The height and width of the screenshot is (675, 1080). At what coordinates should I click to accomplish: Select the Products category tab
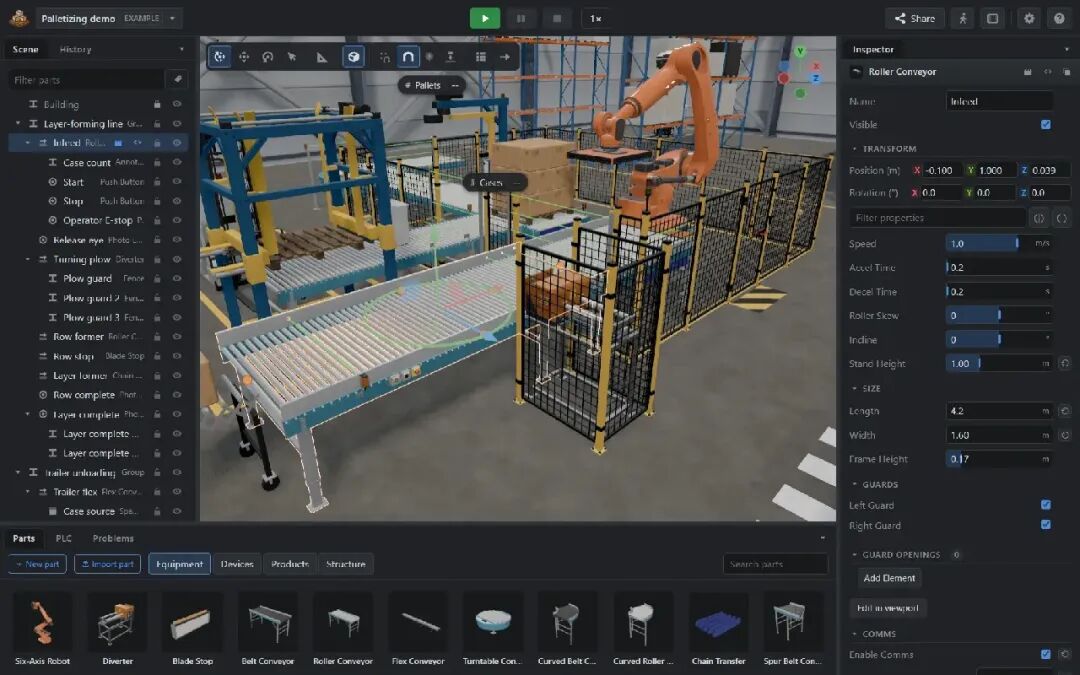[290, 564]
